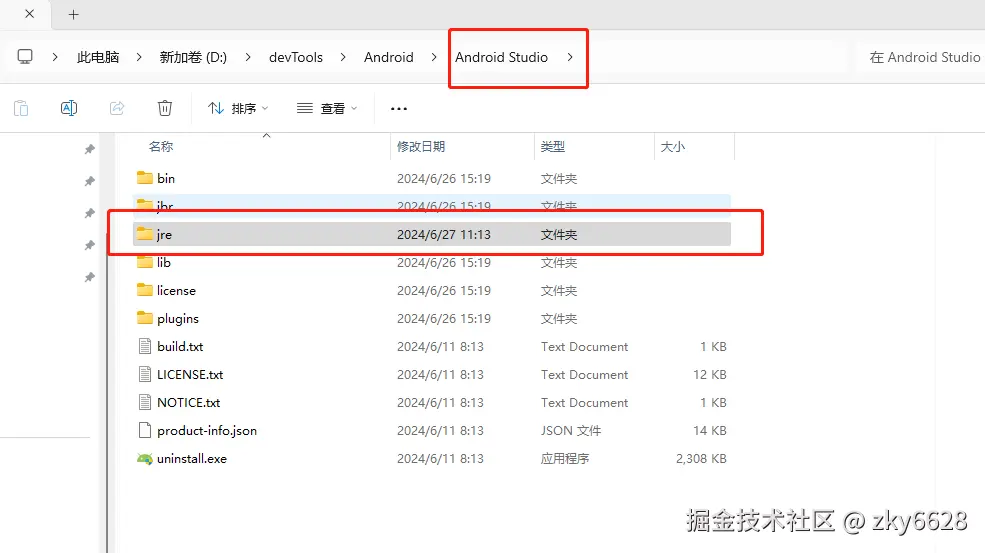Click the JSON 文件 type cell

click(x=571, y=430)
